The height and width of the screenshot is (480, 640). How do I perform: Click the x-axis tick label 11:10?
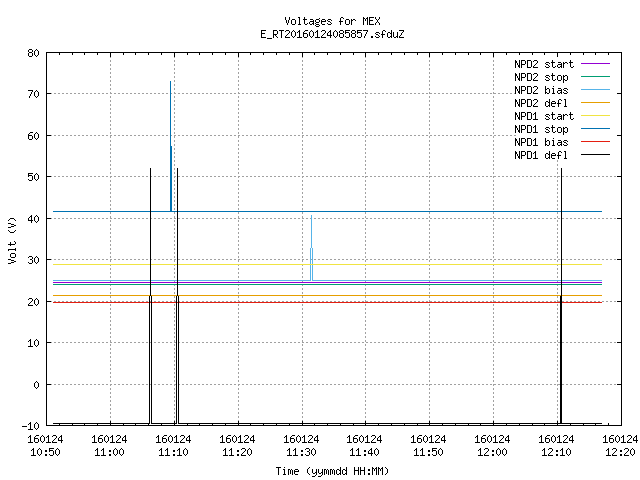click(173, 452)
